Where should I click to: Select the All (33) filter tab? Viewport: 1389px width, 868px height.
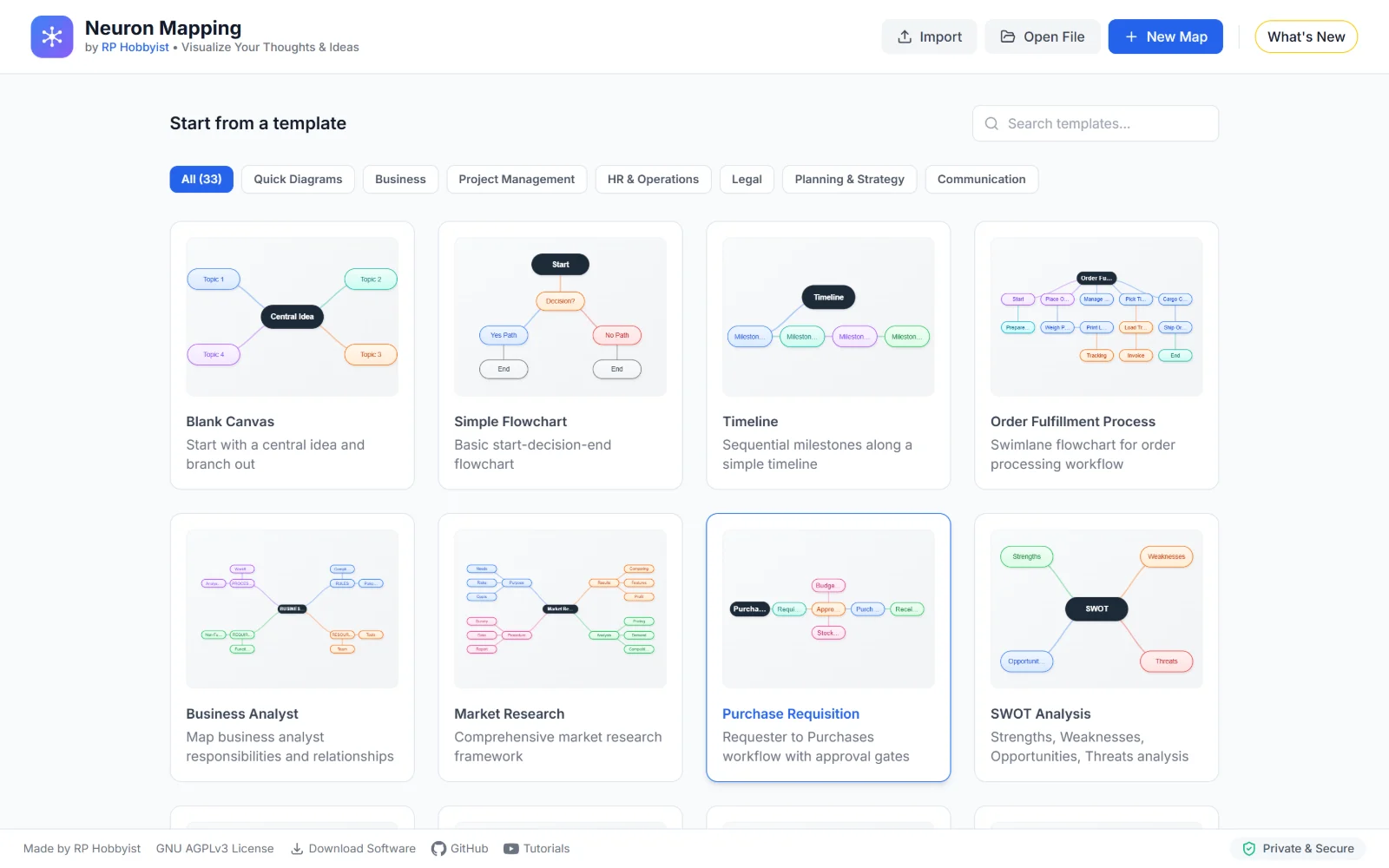[x=201, y=179]
